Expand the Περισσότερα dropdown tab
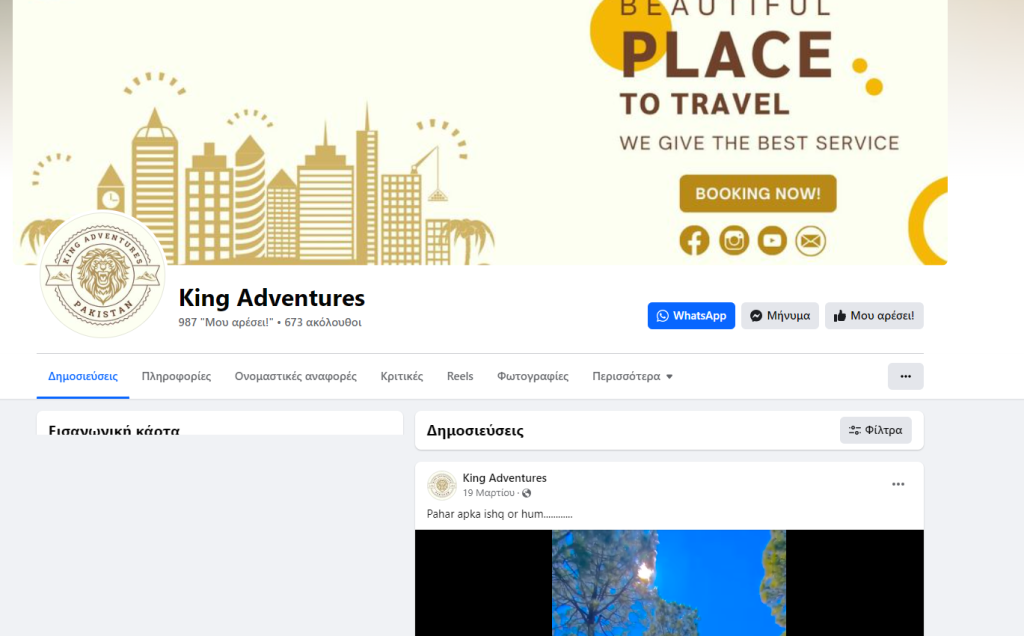Screen dimensions: 1024x636 (x=632, y=376)
